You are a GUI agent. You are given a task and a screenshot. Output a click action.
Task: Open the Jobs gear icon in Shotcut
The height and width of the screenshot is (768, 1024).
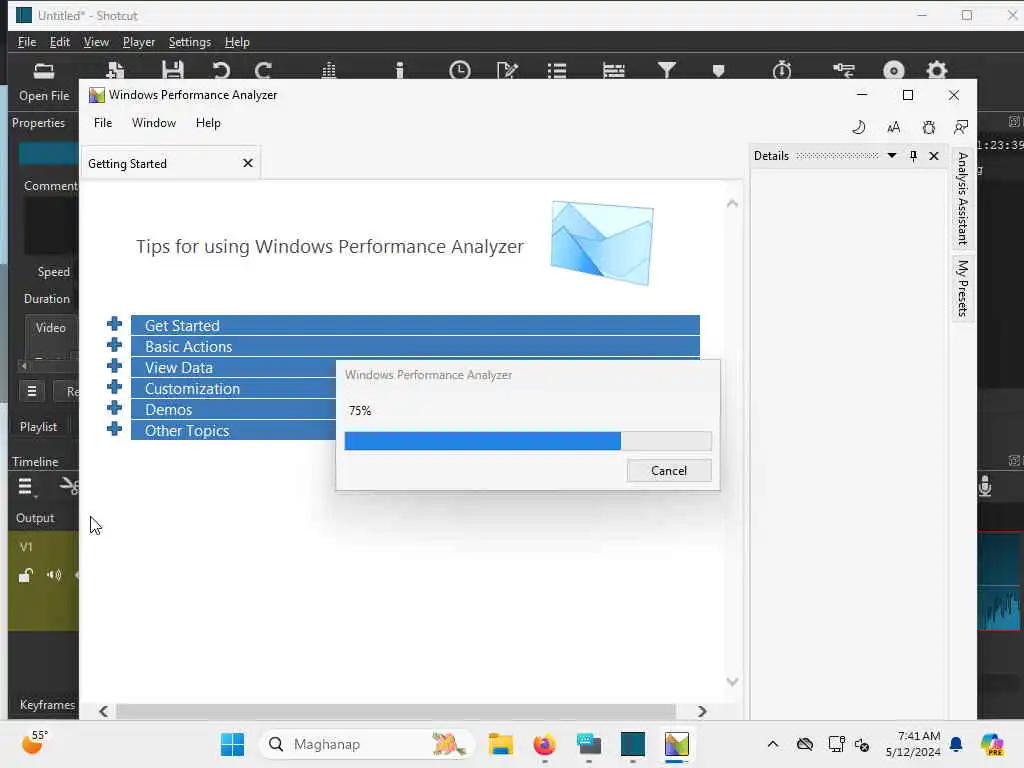click(936, 70)
